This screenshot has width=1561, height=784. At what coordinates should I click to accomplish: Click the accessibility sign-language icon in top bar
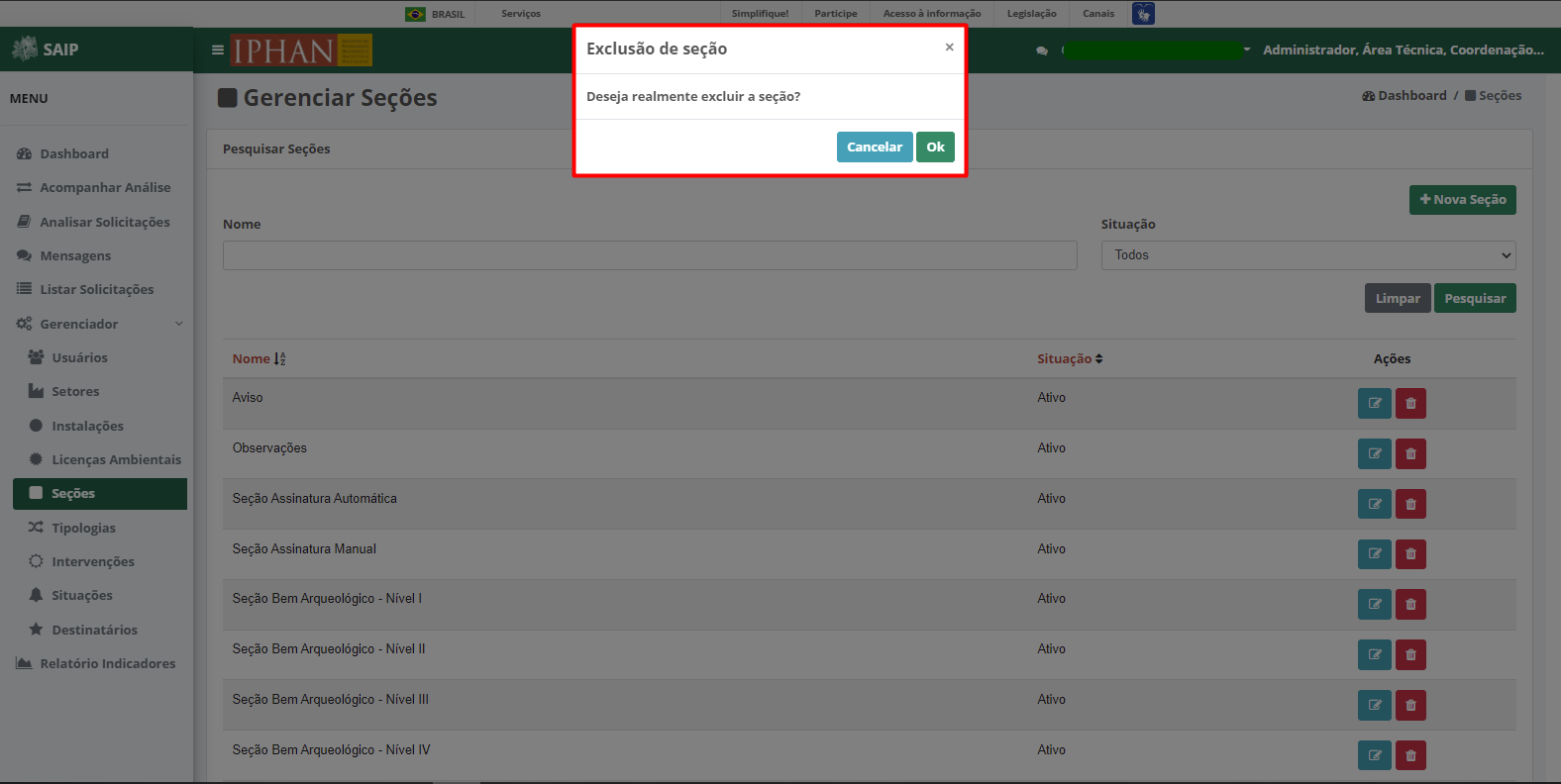point(1143,14)
